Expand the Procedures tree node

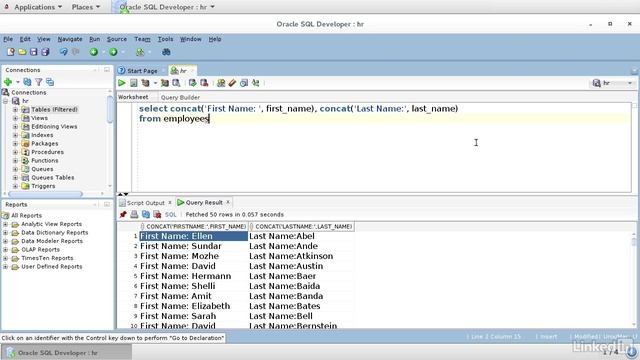pyautogui.click(x=15, y=152)
